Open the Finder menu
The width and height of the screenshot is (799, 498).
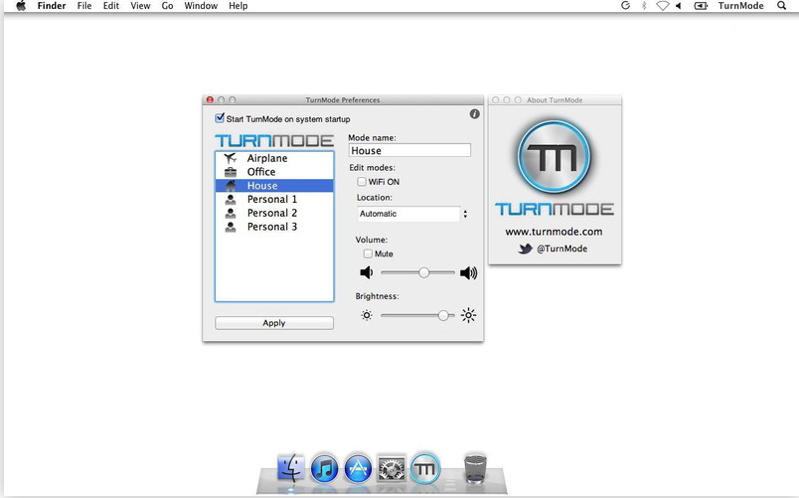tap(51, 6)
